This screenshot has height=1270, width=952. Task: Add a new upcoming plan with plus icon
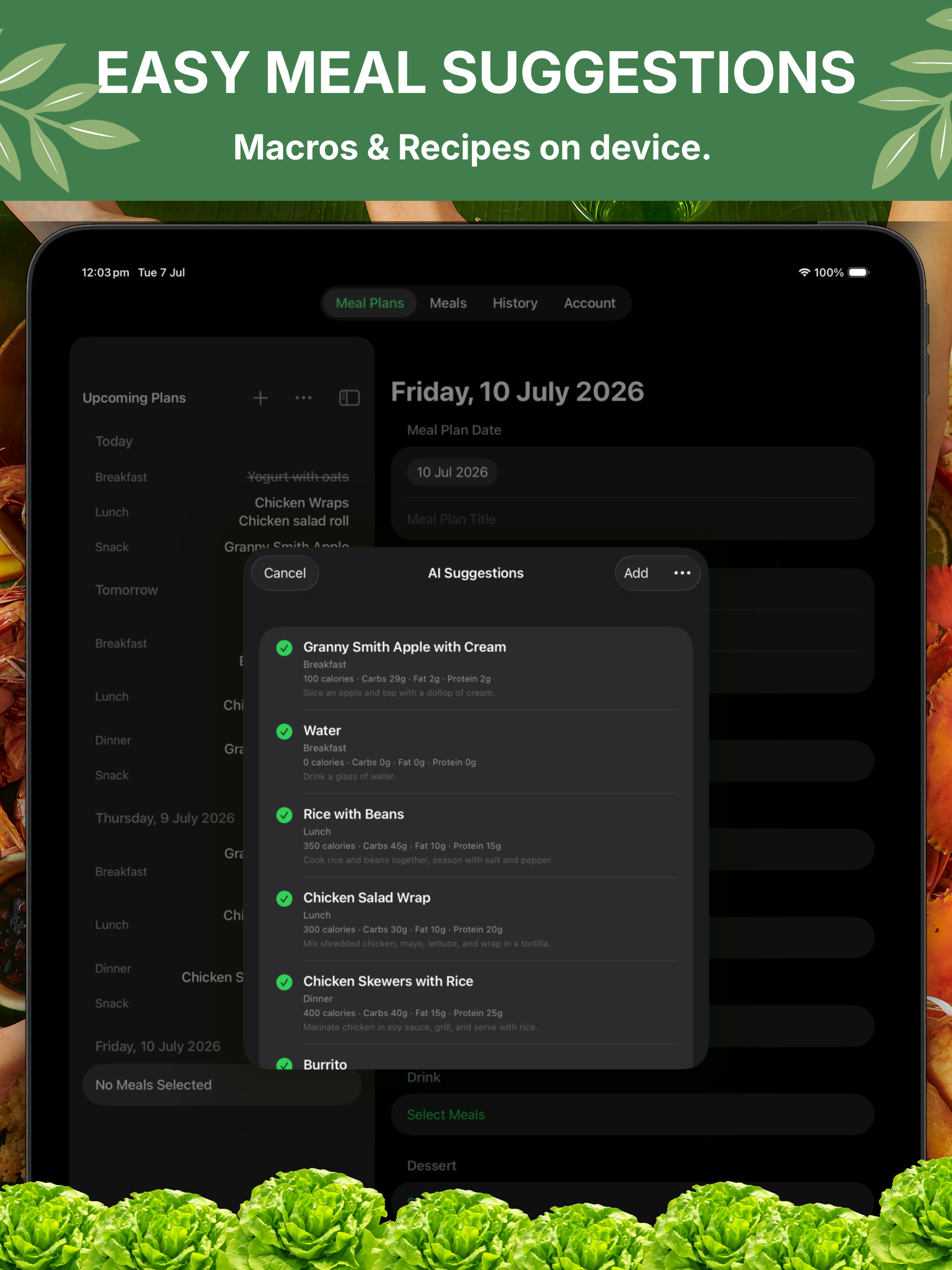(260, 398)
